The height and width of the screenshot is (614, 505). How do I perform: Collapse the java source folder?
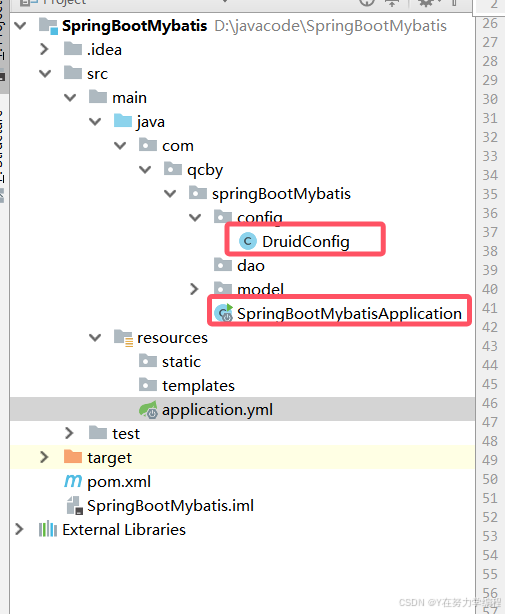[x=95, y=121]
